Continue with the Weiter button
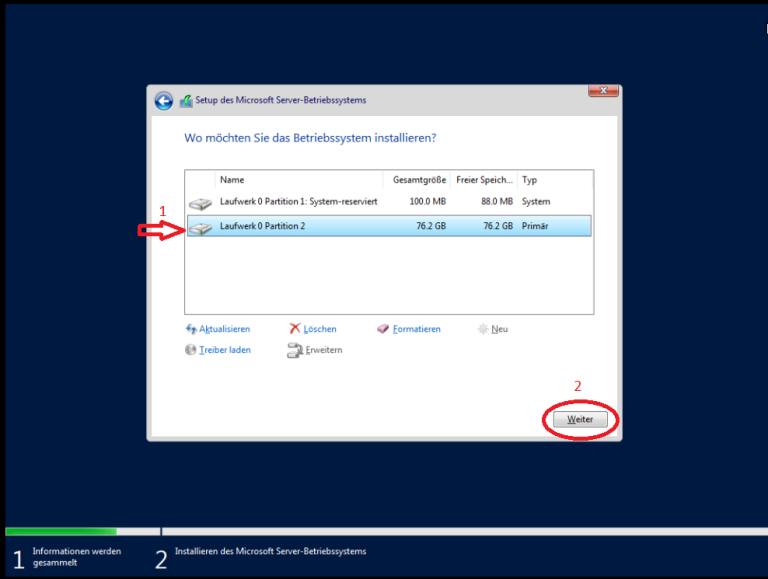This screenshot has width=768, height=579. pyautogui.click(x=580, y=419)
